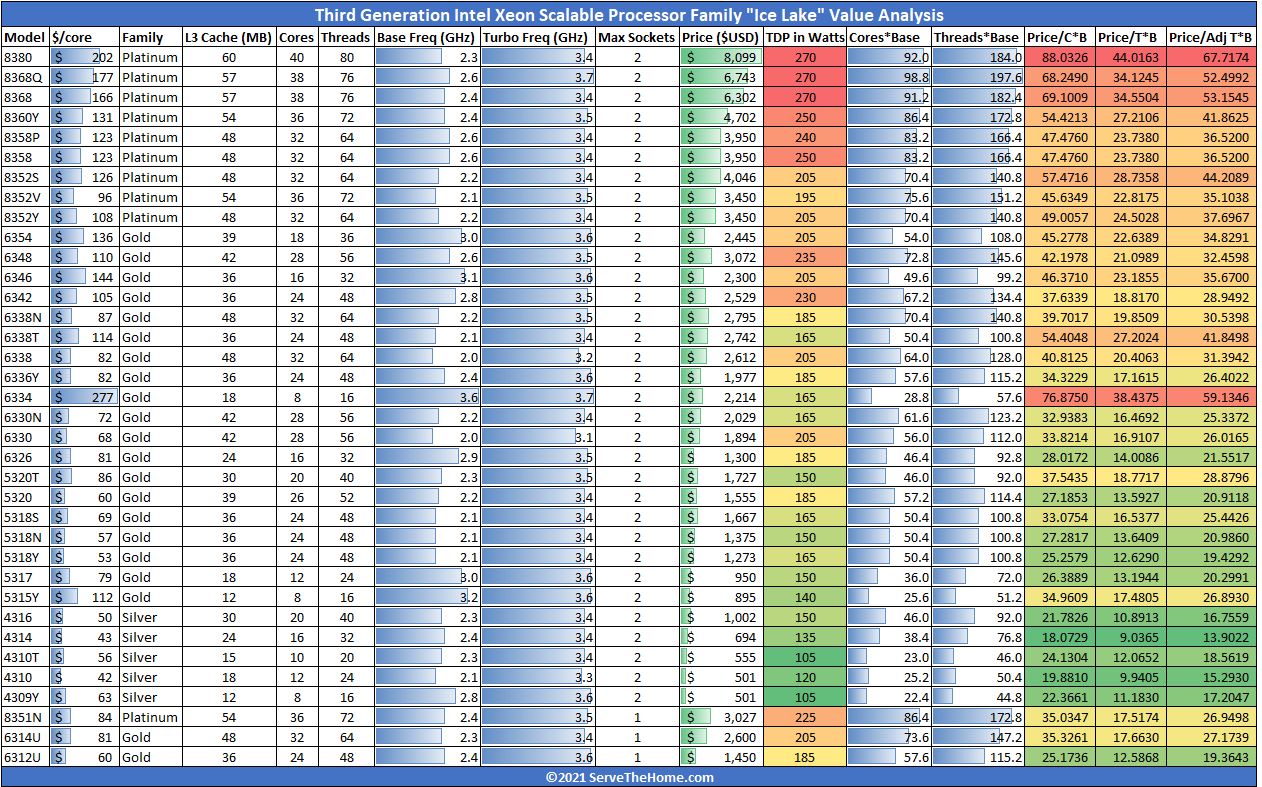Select the model cell "4316"
Image resolution: width=1262 pixels, height=787 pixels.
coord(26,617)
